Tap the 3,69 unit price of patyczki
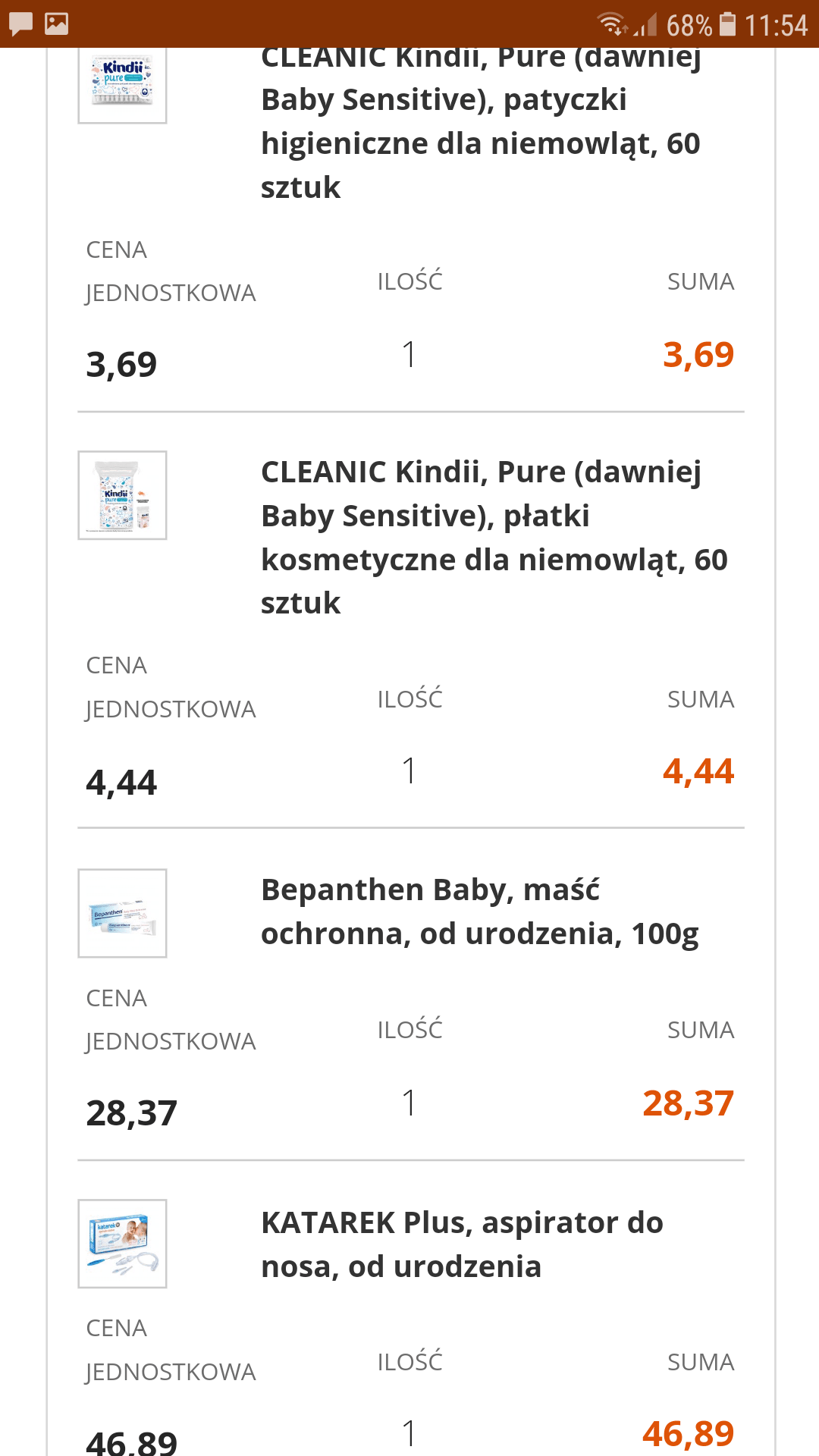 coord(121,365)
